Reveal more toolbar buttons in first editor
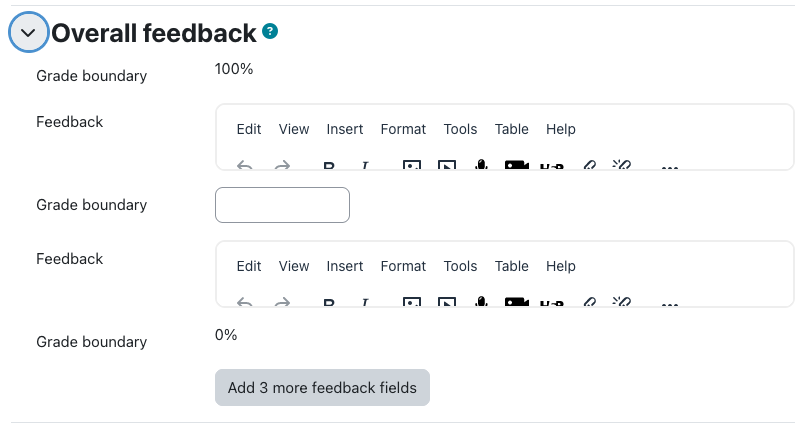Screen dimensions: 797x425 coord(669,166)
